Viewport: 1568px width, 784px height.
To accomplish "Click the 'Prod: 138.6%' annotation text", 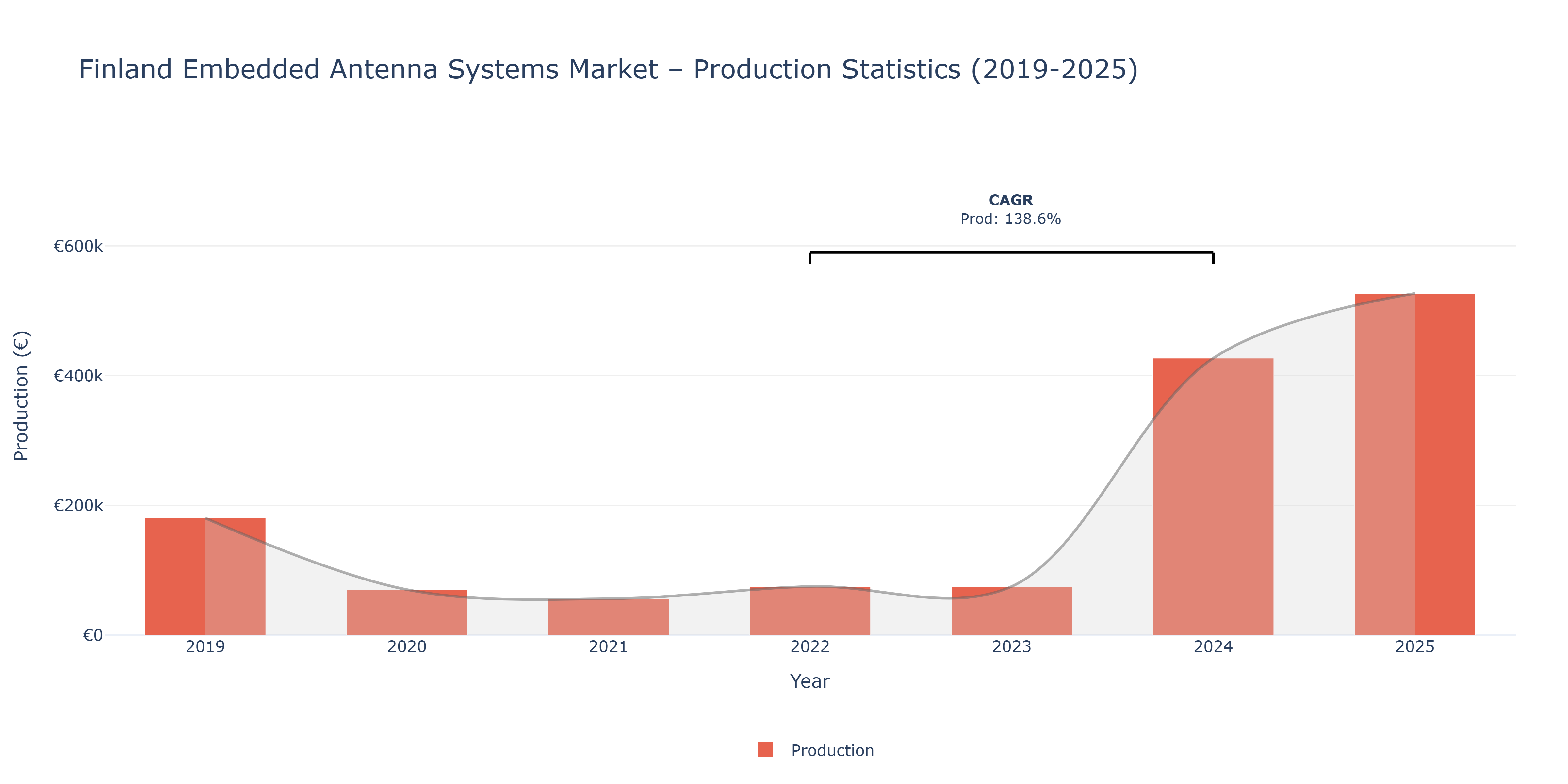I will pyautogui.click(x=1010, y=219).
